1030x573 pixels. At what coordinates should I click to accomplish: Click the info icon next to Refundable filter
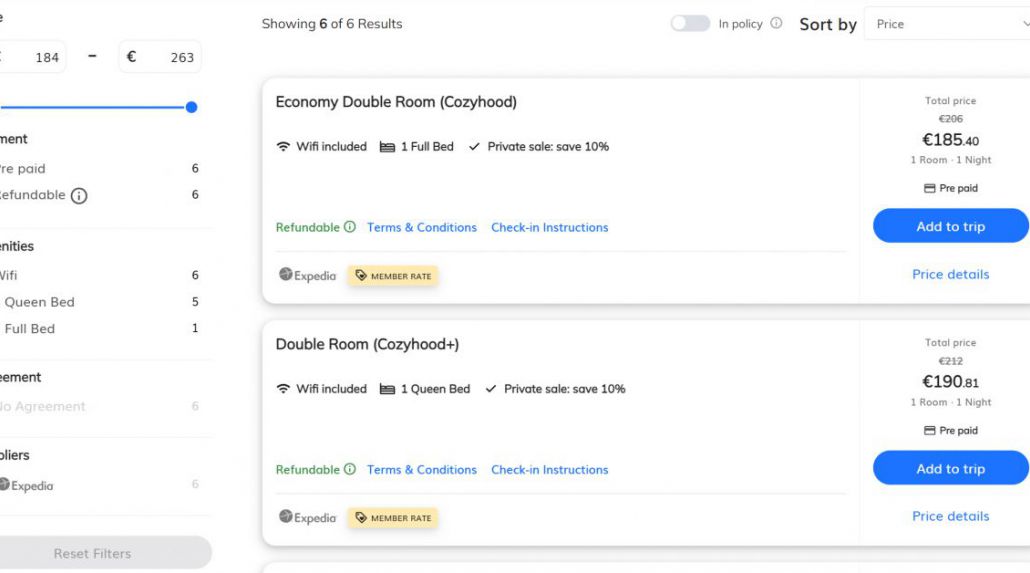79,196
